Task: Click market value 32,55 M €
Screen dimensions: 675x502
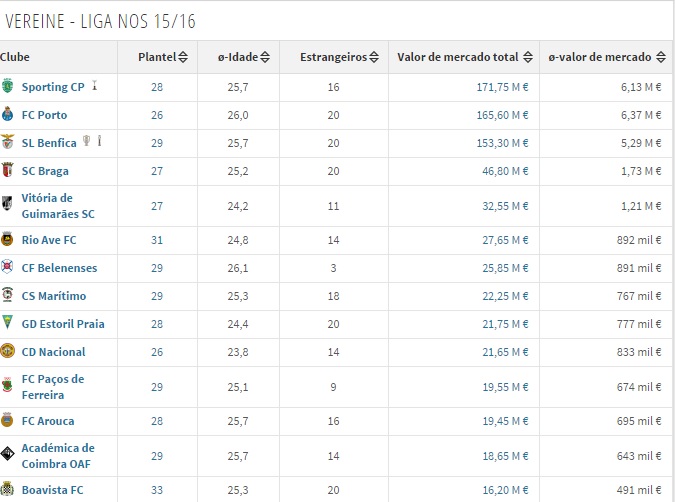Action: click(x=505, y=206)
